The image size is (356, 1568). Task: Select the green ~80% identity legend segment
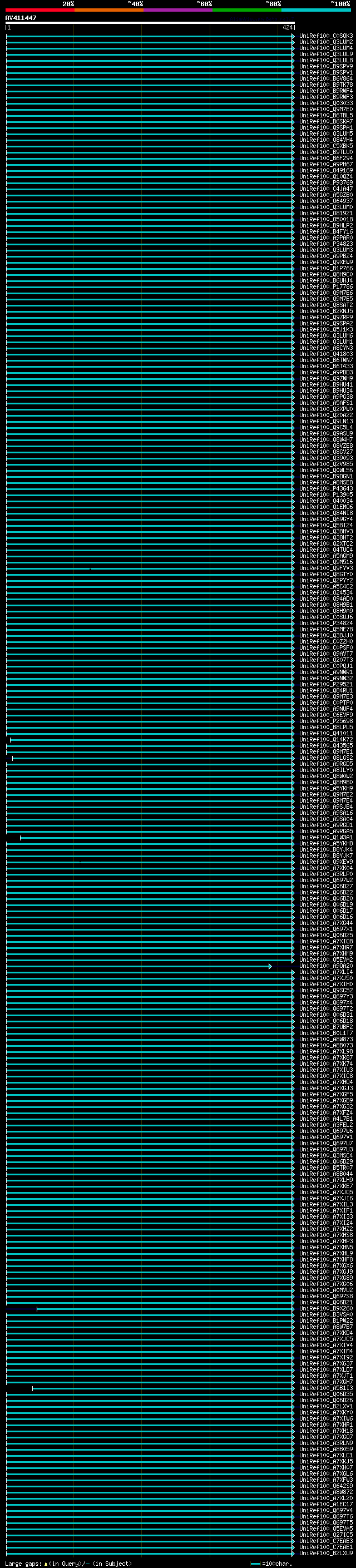[247, 10]
